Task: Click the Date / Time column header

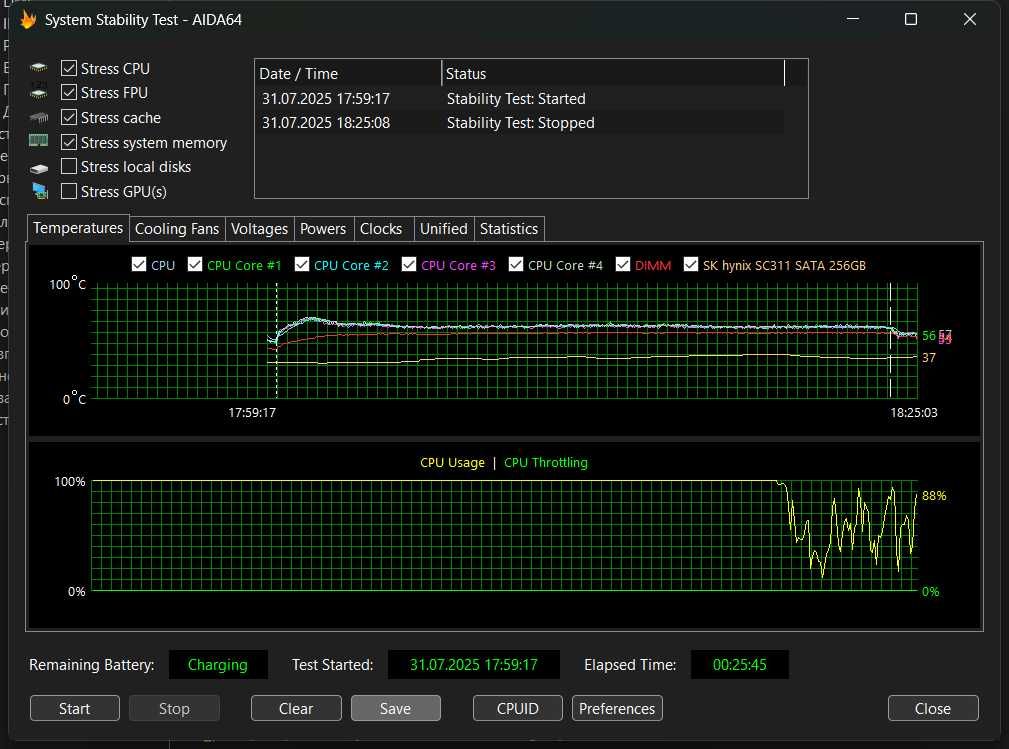Action: 348,73
